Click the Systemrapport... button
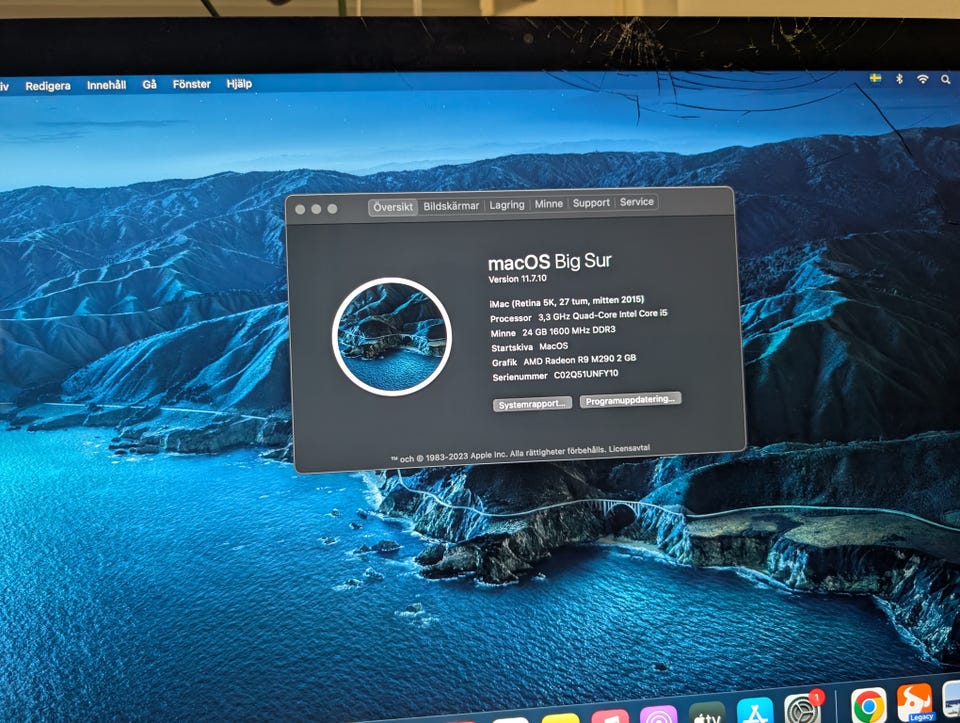Screen dimensions: 960x723 [532, 404]
